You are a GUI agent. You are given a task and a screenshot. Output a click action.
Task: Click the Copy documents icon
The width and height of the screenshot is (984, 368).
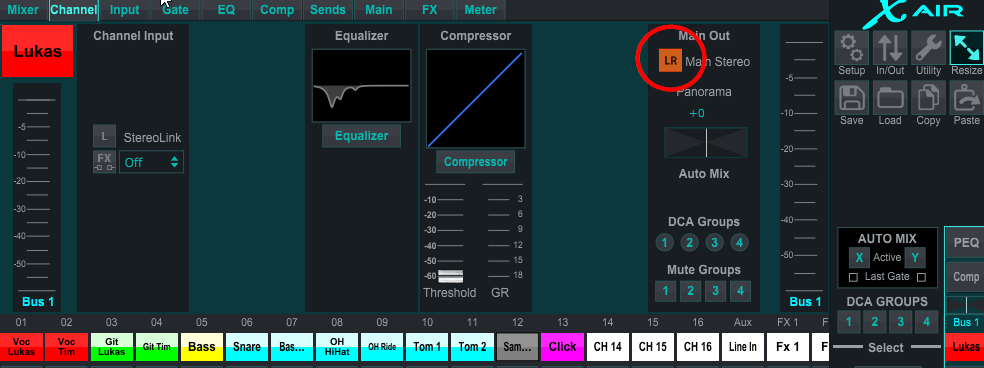click(x=928, y=97)
